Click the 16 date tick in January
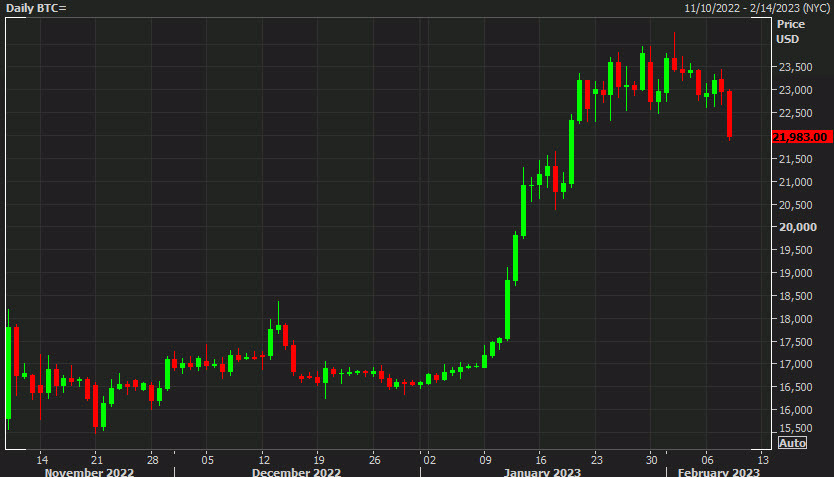 [x=540, y=460]
